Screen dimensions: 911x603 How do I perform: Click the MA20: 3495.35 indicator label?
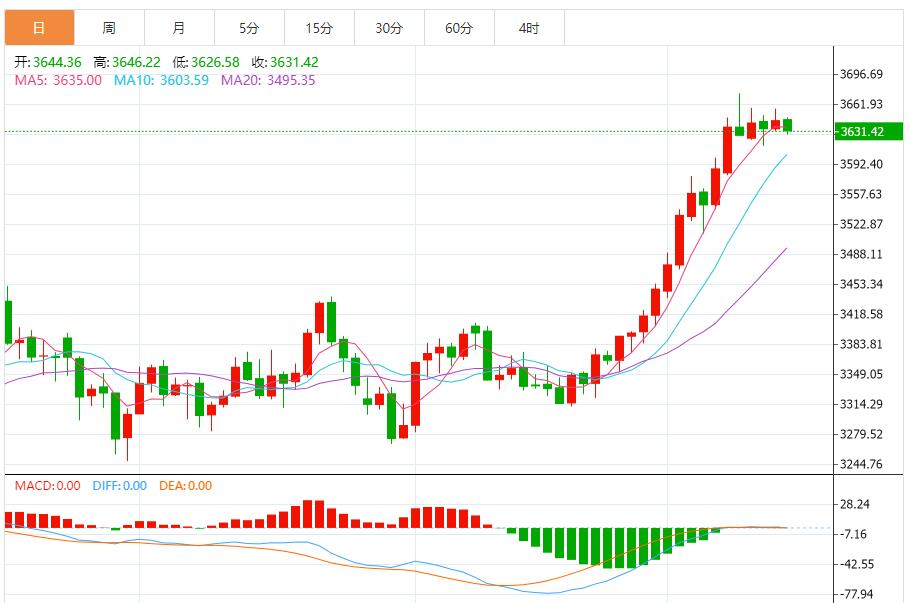(268, 80)
